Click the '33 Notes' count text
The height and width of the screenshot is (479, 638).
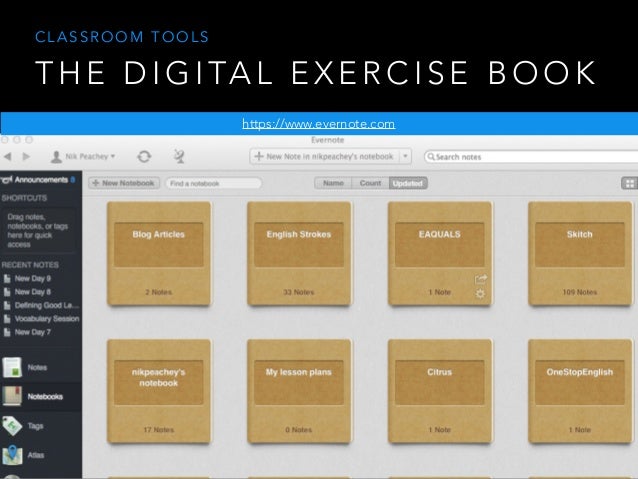tap(299, 292)
